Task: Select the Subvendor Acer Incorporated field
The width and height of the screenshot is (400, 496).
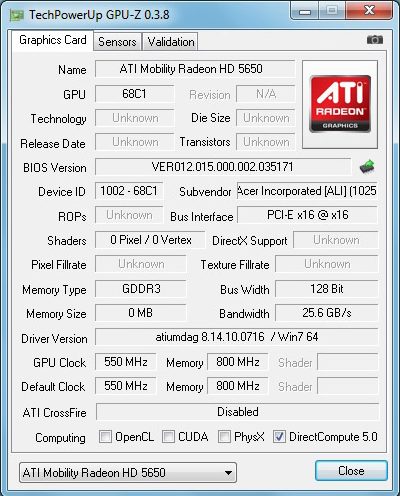Action: coord(307,191)
